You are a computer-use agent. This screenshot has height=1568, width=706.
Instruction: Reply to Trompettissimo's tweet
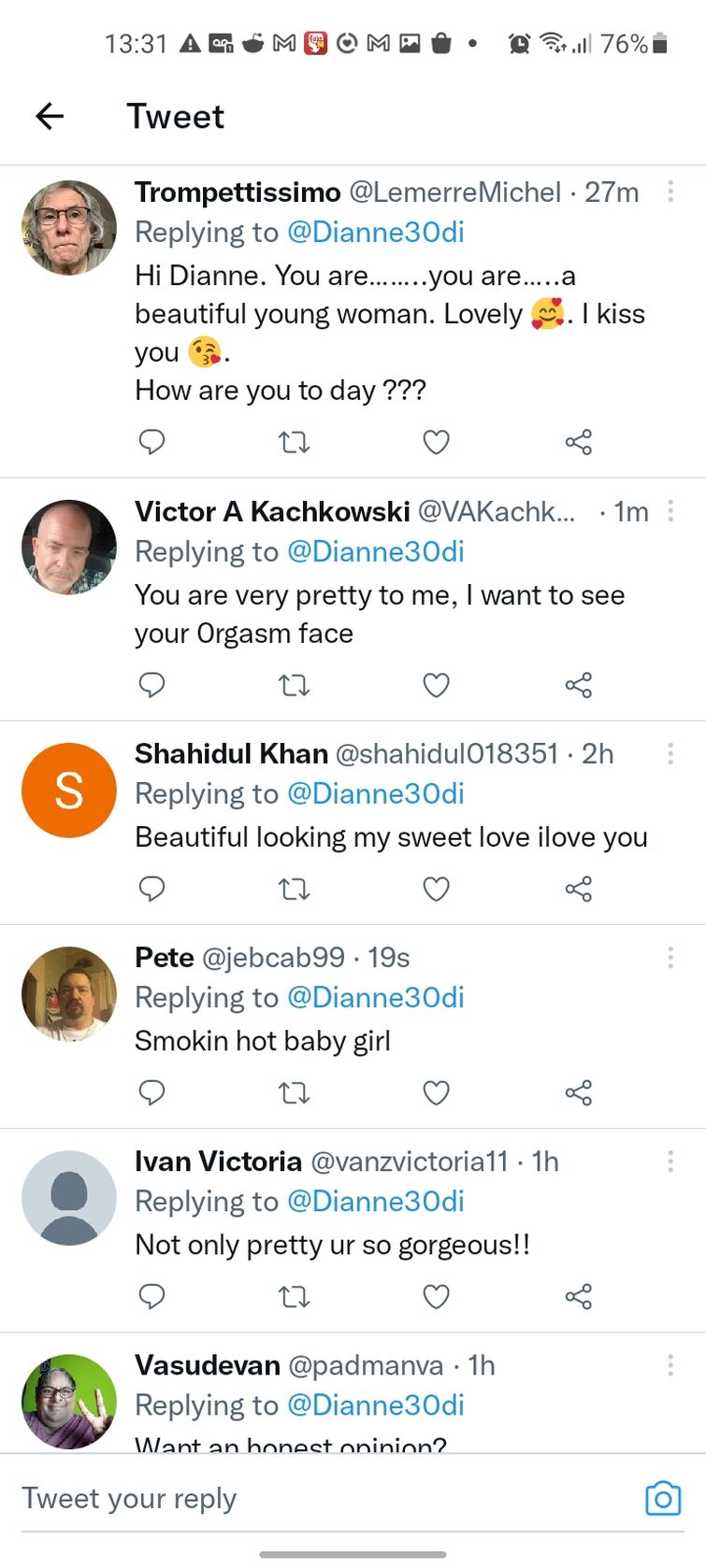click(x=151, y=441)
